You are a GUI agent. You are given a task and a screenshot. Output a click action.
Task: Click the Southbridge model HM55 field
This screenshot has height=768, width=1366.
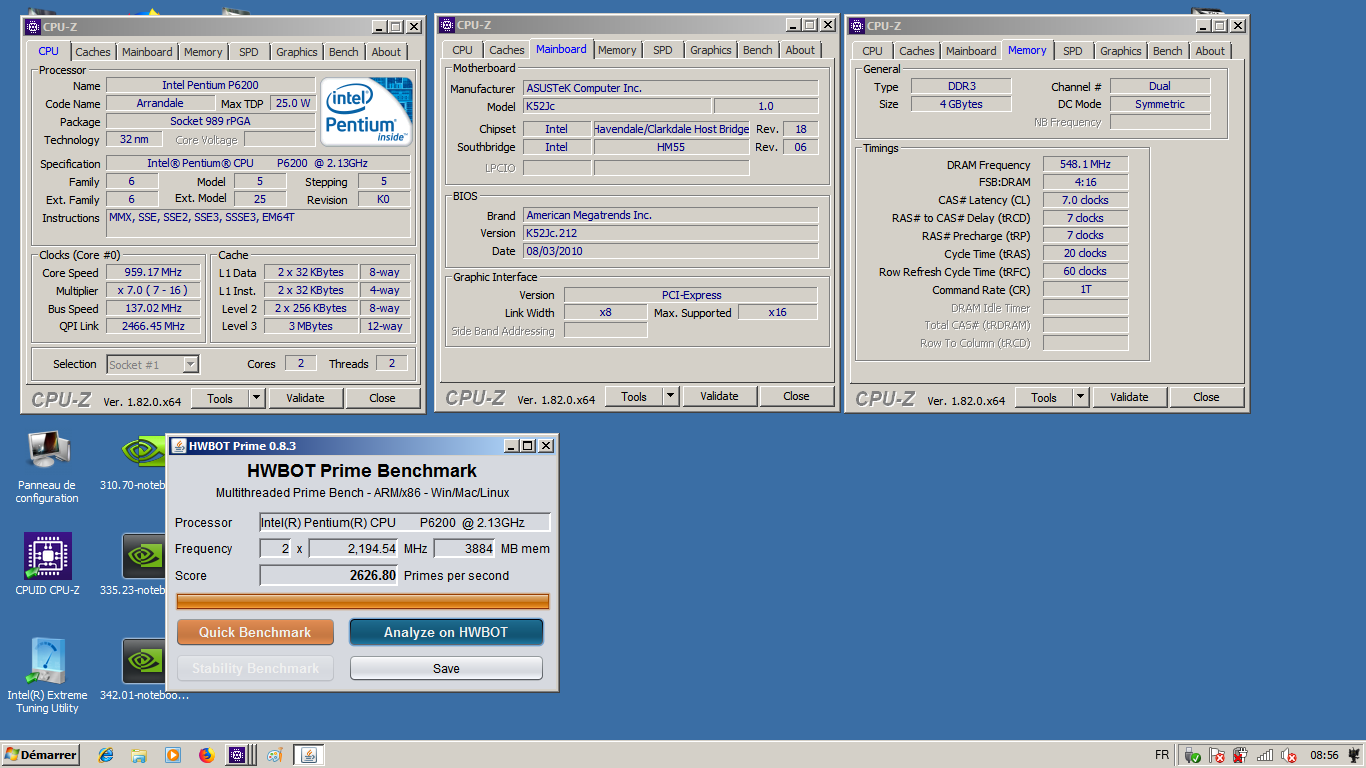(670, 147)
